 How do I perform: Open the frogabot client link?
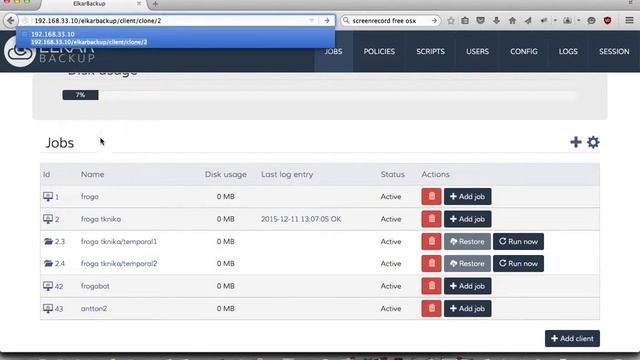click(x=95, y=286)
